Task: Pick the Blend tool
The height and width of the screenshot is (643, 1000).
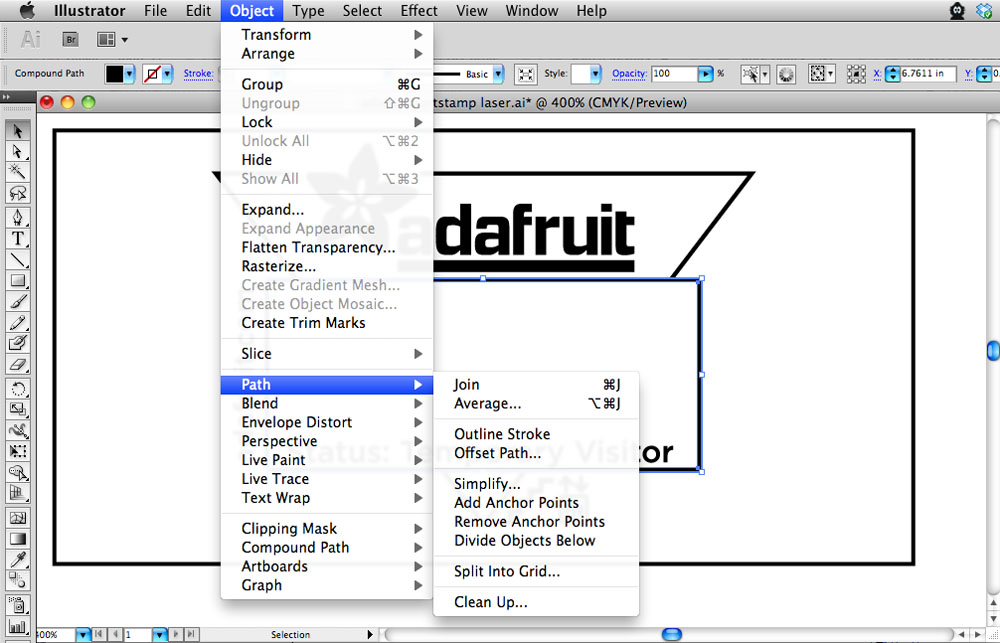Action: coord(18,580)
